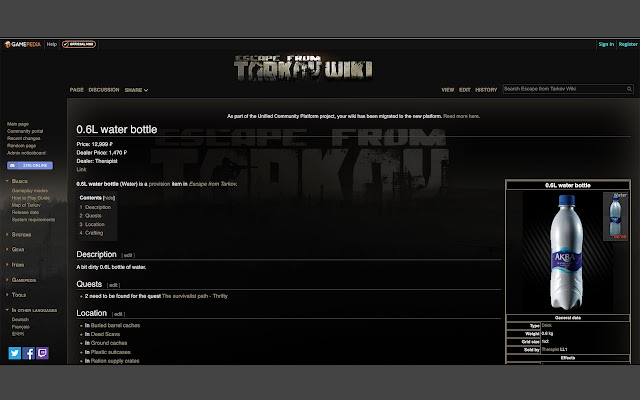Open the provision link in intro sentence

pyautogui.click(x=159, y=184)
